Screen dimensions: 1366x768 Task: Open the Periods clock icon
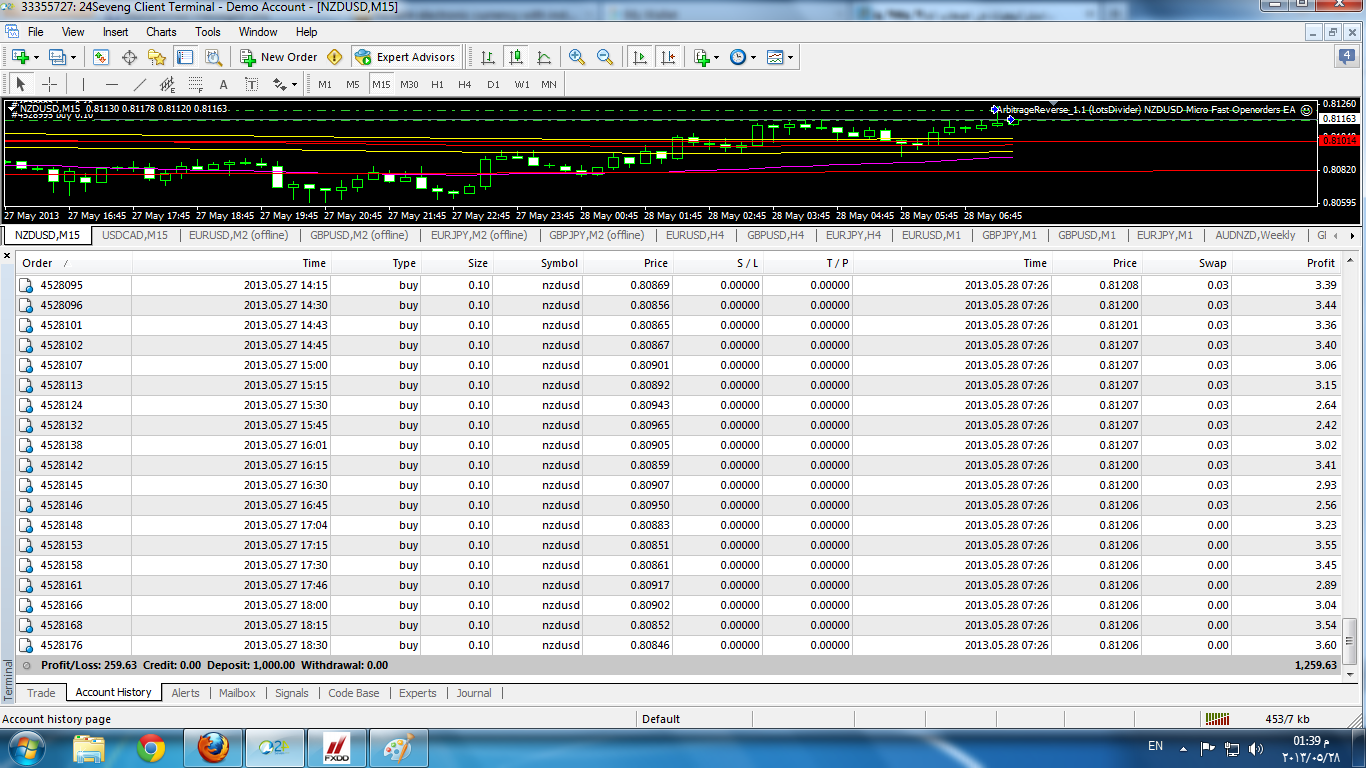click(737, 57)
